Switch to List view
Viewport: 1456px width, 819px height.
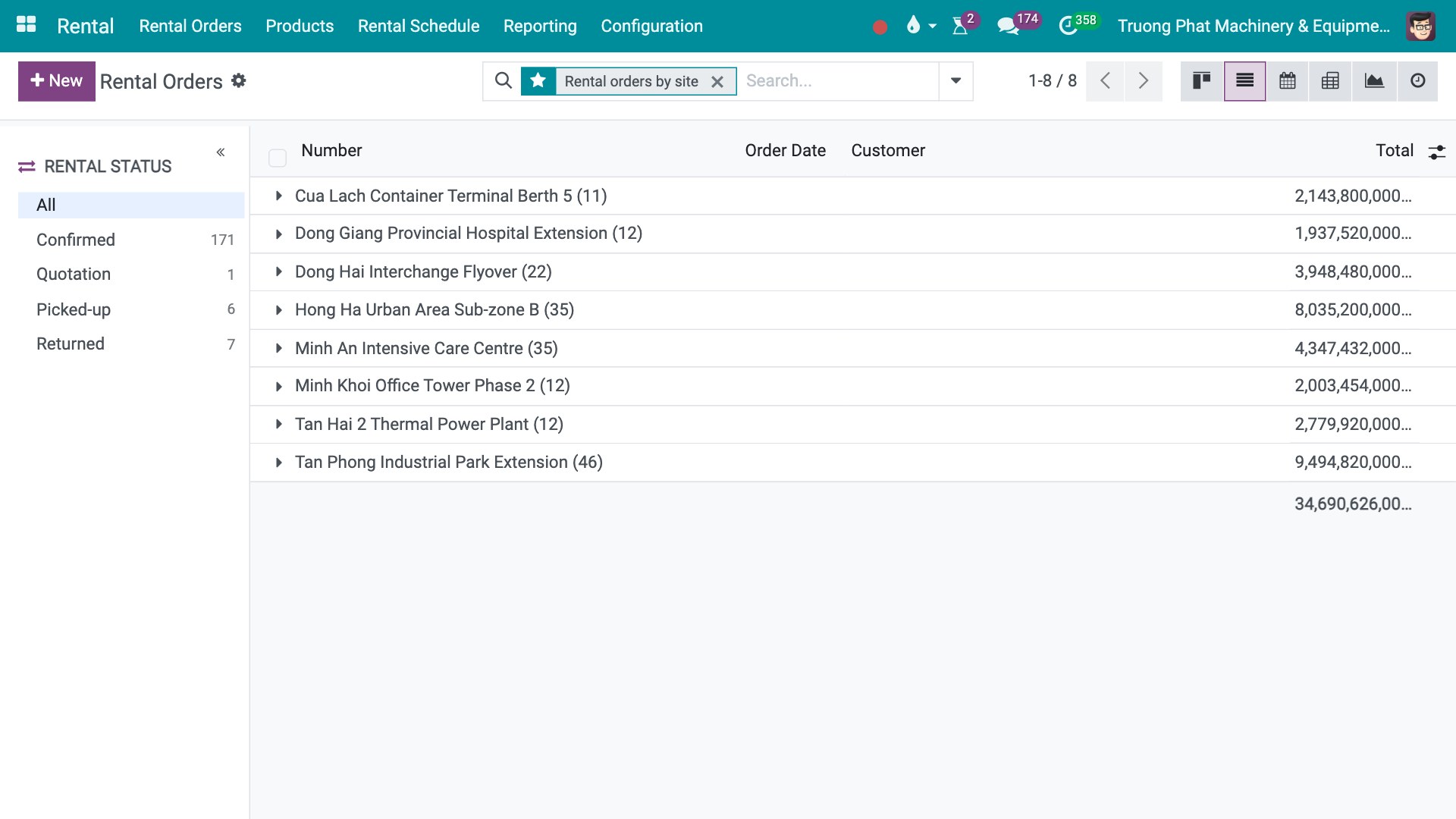pos(1244,81)
